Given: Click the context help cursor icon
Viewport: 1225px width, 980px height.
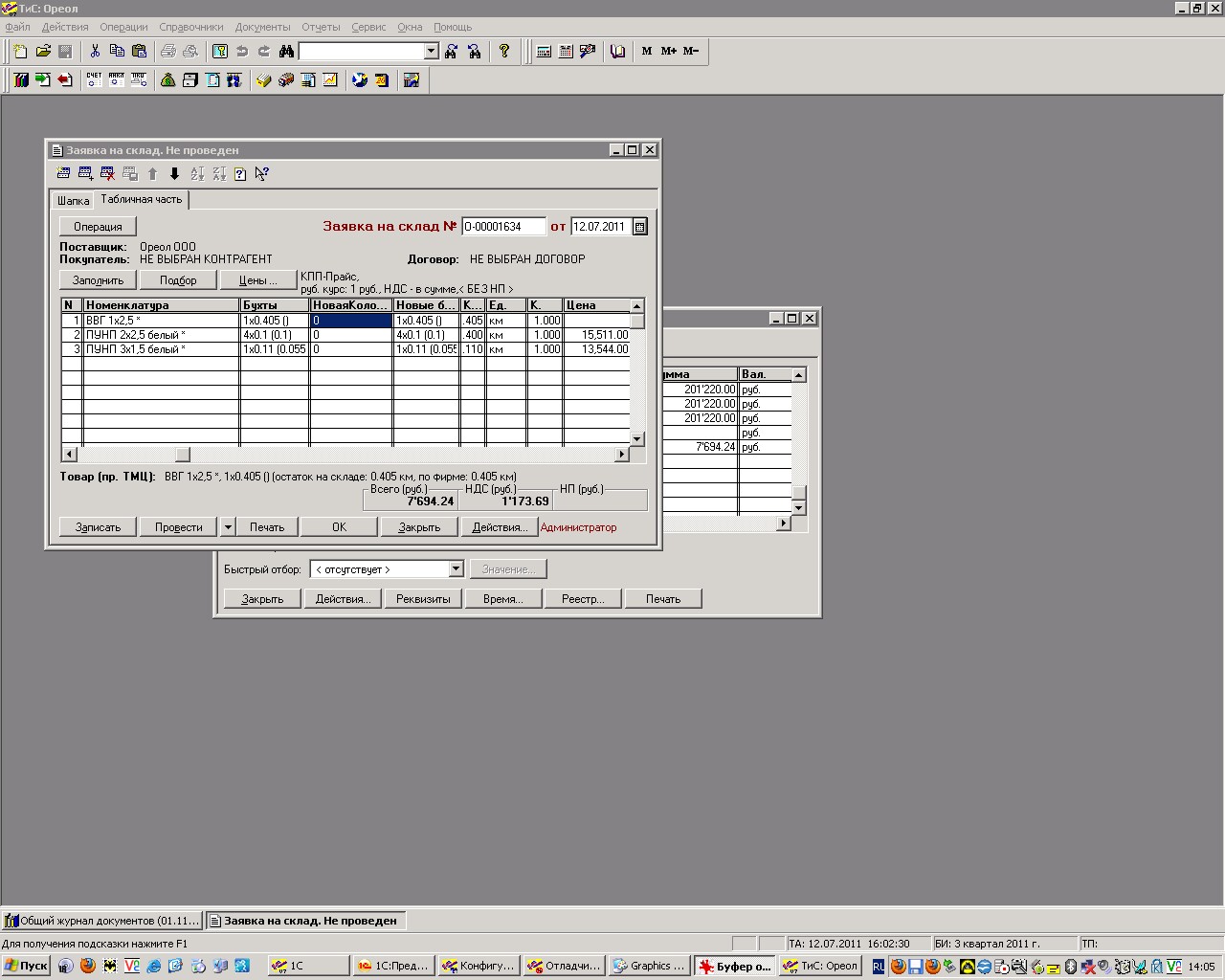Looking at the screenshot, I should point(262,173).
